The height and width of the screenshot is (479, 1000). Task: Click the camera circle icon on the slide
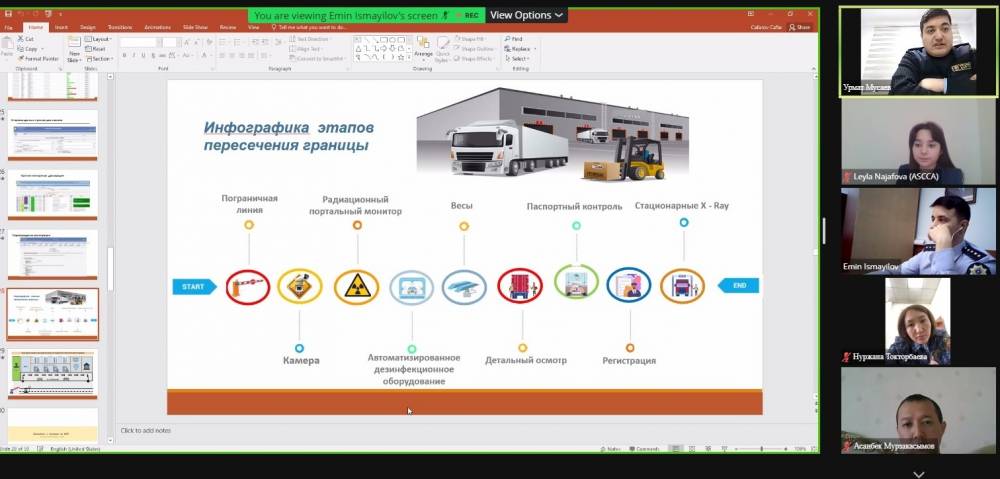pyautogui.click(x=300, y=286)
